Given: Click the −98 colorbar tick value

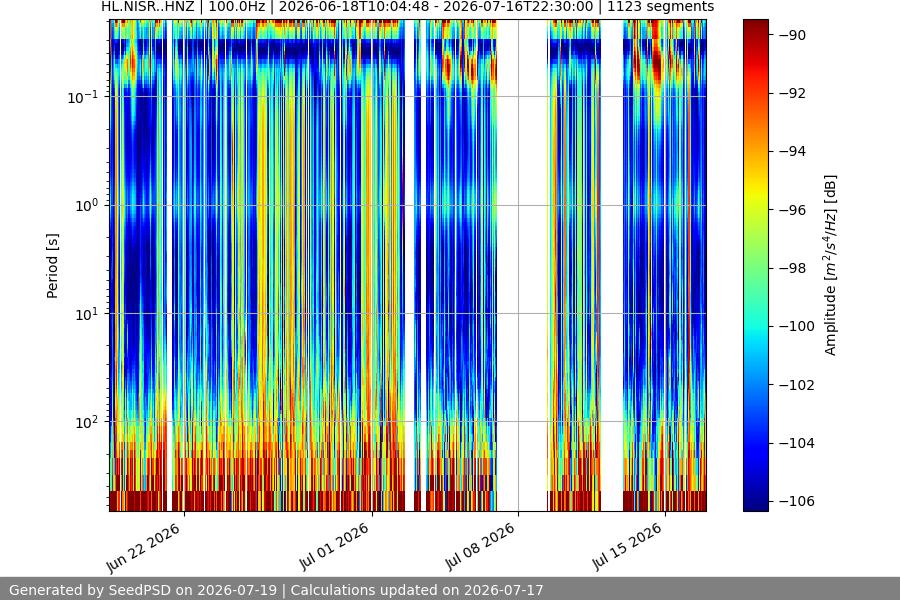Looking at the screenshot, I should (792, 268).
